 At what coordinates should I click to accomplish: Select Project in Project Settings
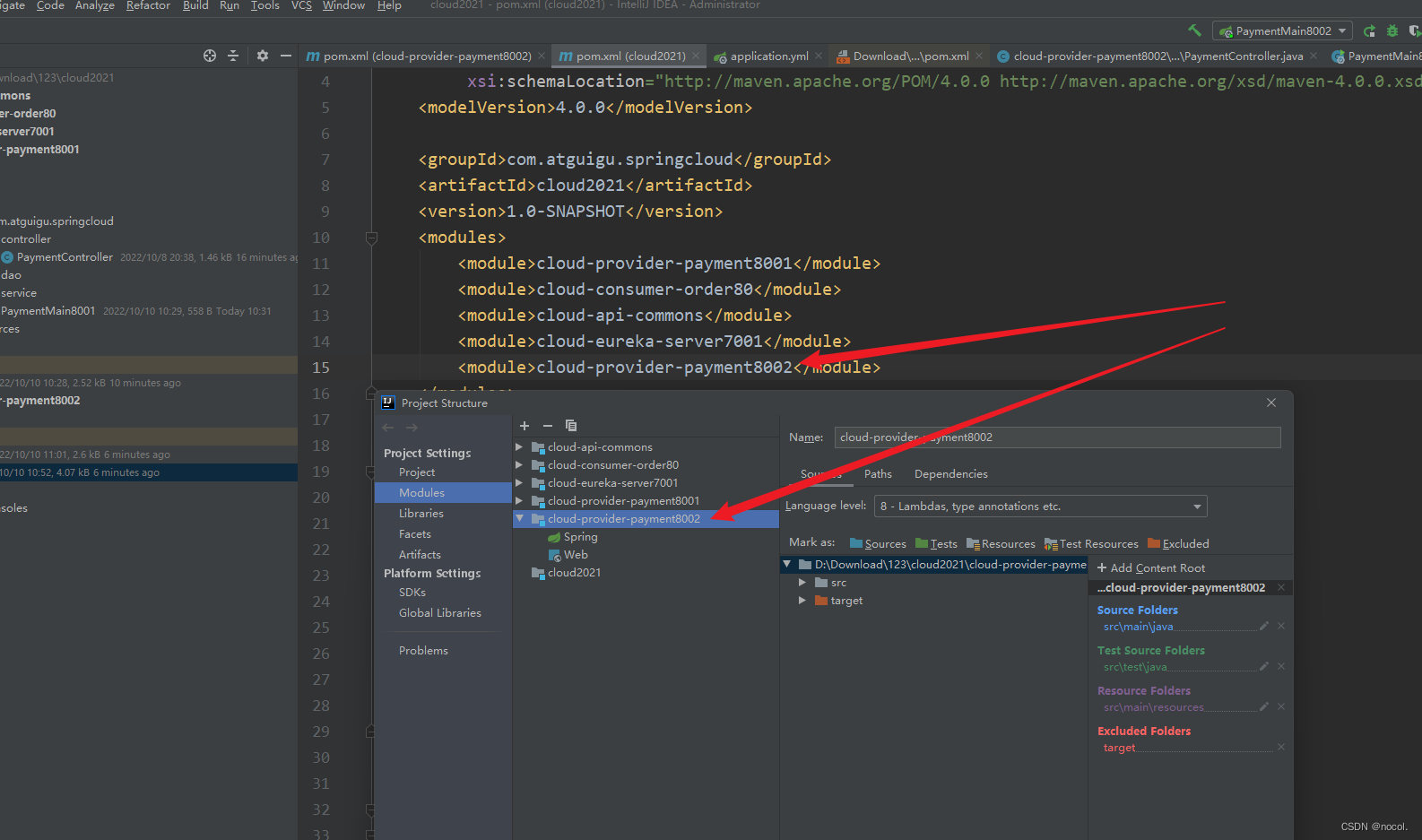click(x=417, y=472)
